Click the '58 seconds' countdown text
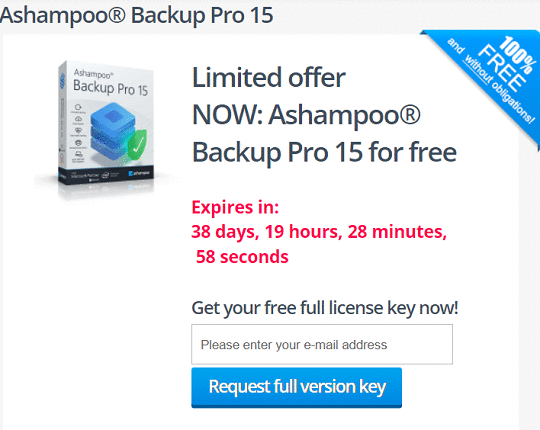Image resolution: width=540 pixels, height=430 pixels. [242, 257]
